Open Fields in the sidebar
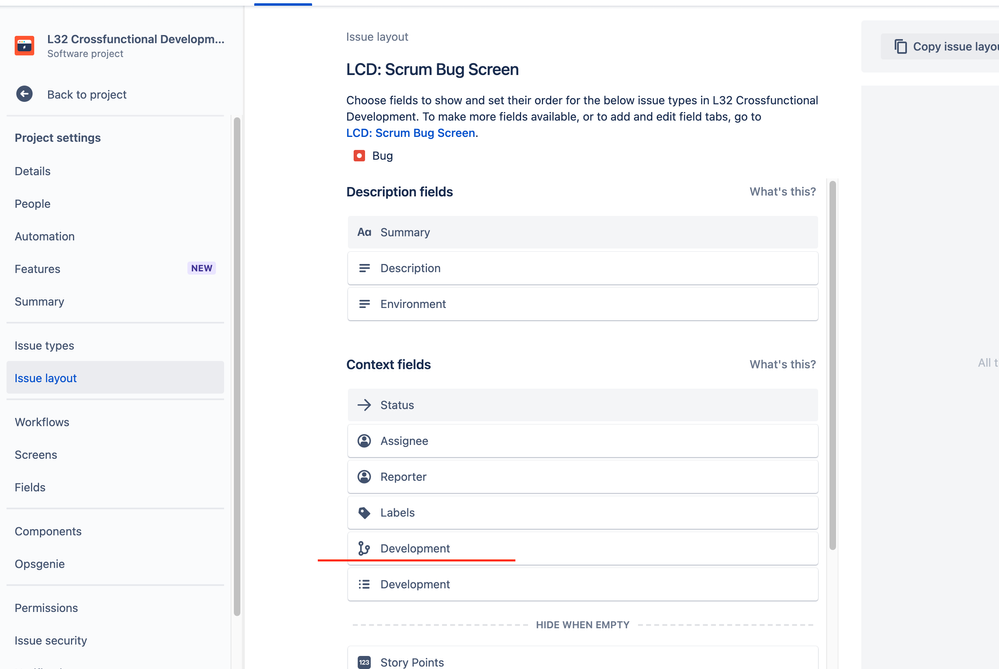This screenshot has width=999, height=669. pyautogui.click(x=30, y=487)
